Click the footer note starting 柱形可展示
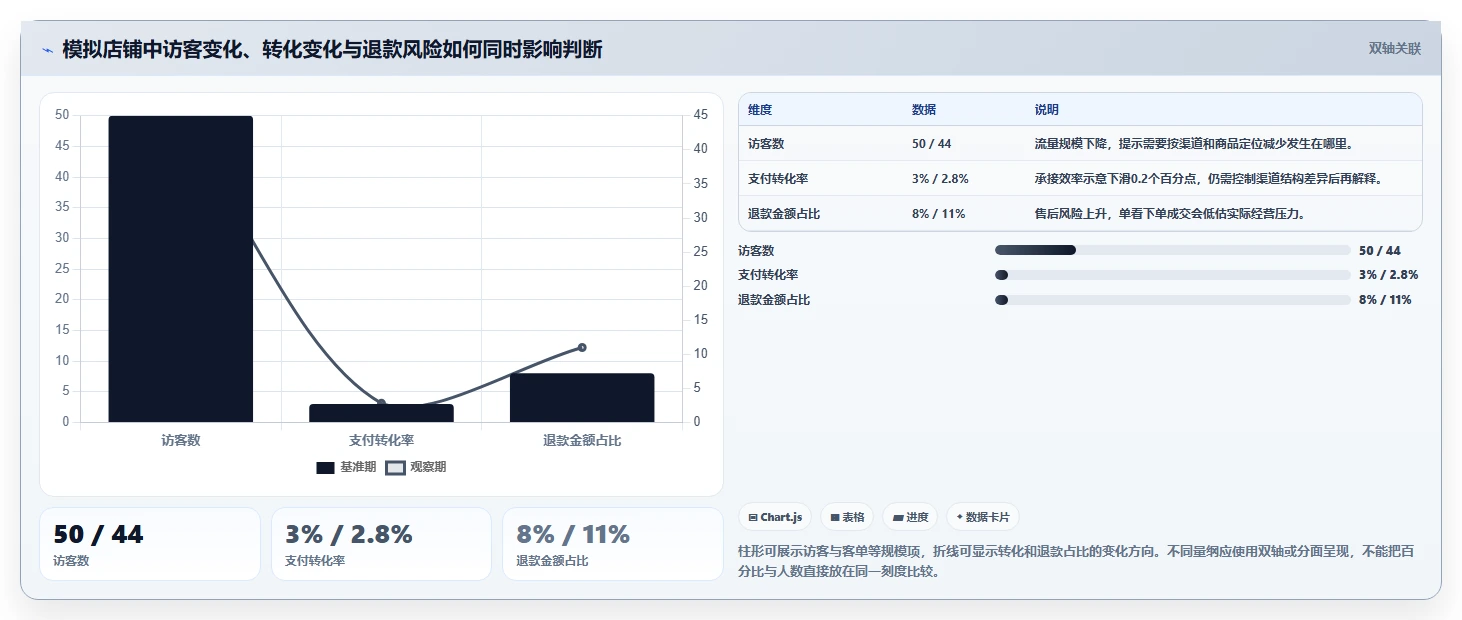The height and width of the screenshot is (620, 1462). pyautogui.click(x=1075, y=562)
